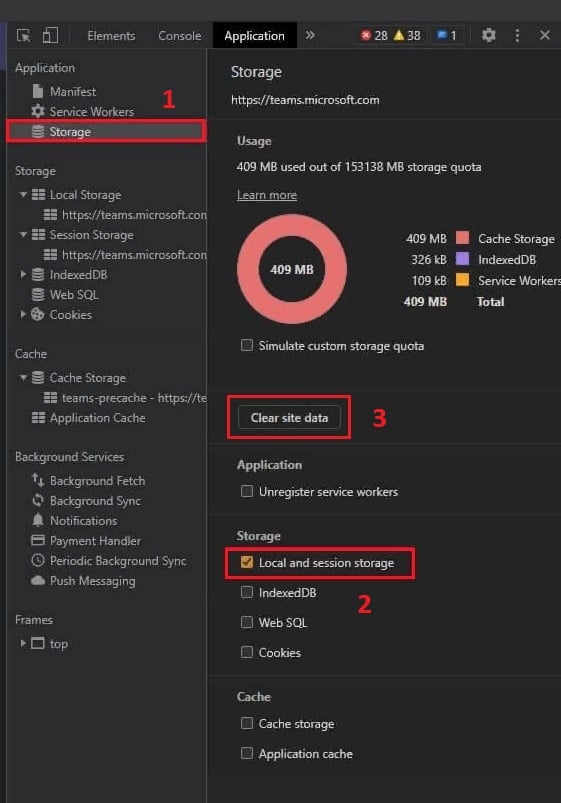Open the Learn more link
This screenshot has height=803, width=561.
[266, 195]
